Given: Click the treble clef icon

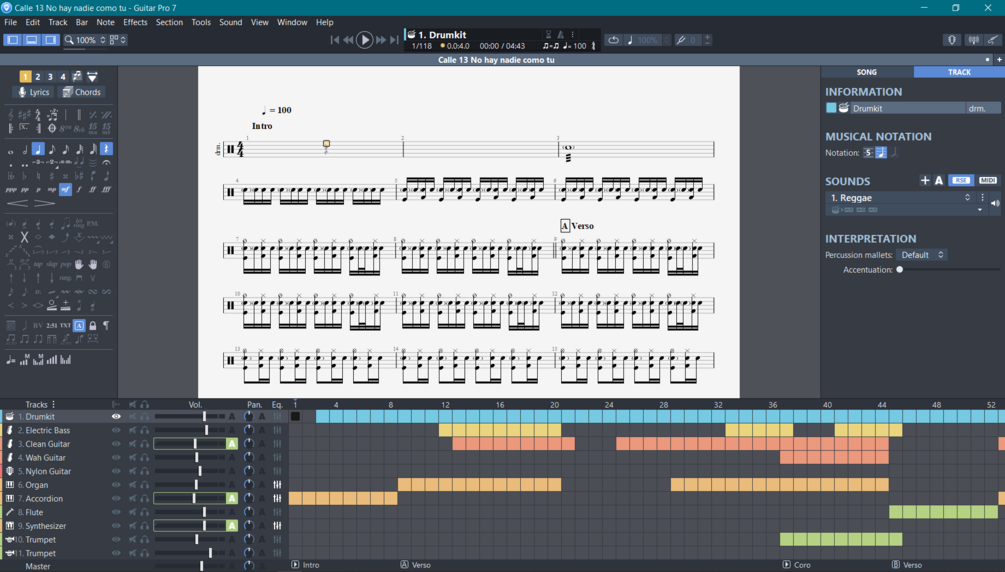Looking at the screenshot, I should coord(11,115).
